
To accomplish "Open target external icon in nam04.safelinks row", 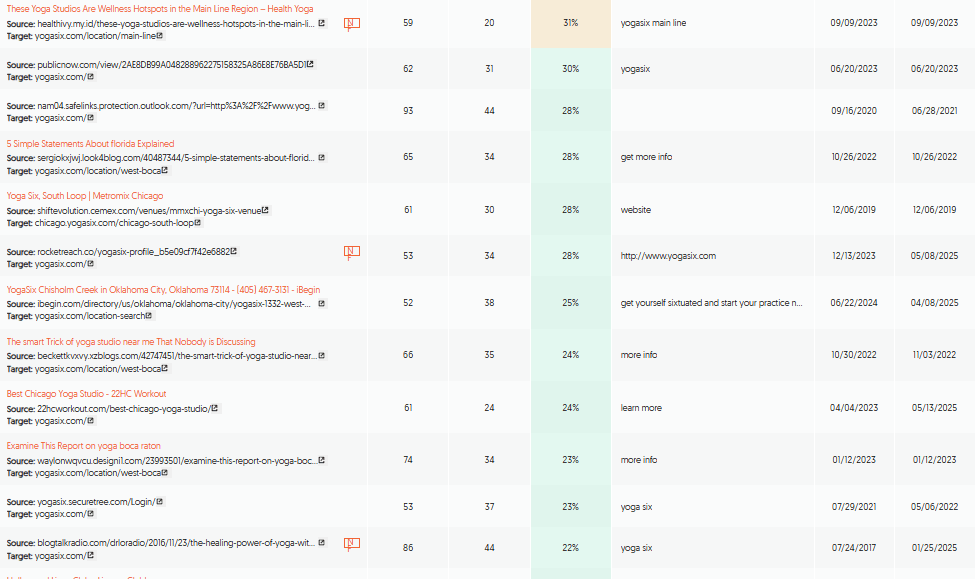I will point(90,118).
